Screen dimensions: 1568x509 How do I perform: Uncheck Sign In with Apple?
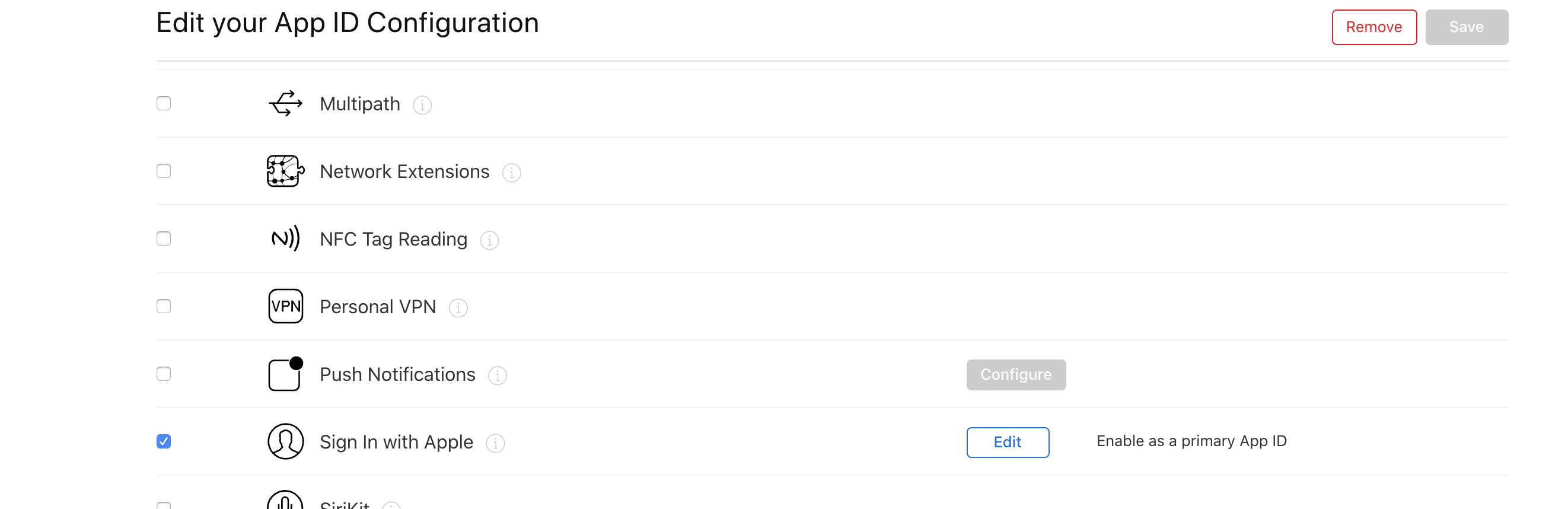(164, 441)
